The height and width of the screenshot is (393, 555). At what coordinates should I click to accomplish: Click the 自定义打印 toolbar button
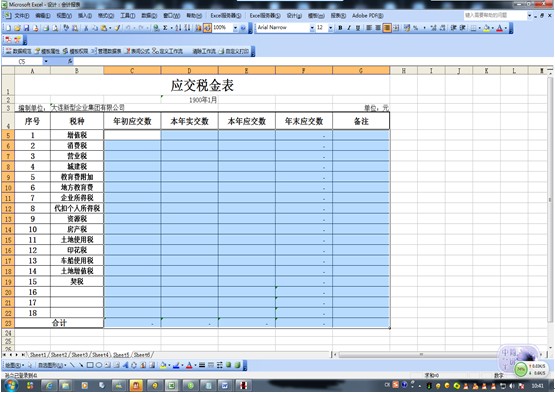click(234, 51)
